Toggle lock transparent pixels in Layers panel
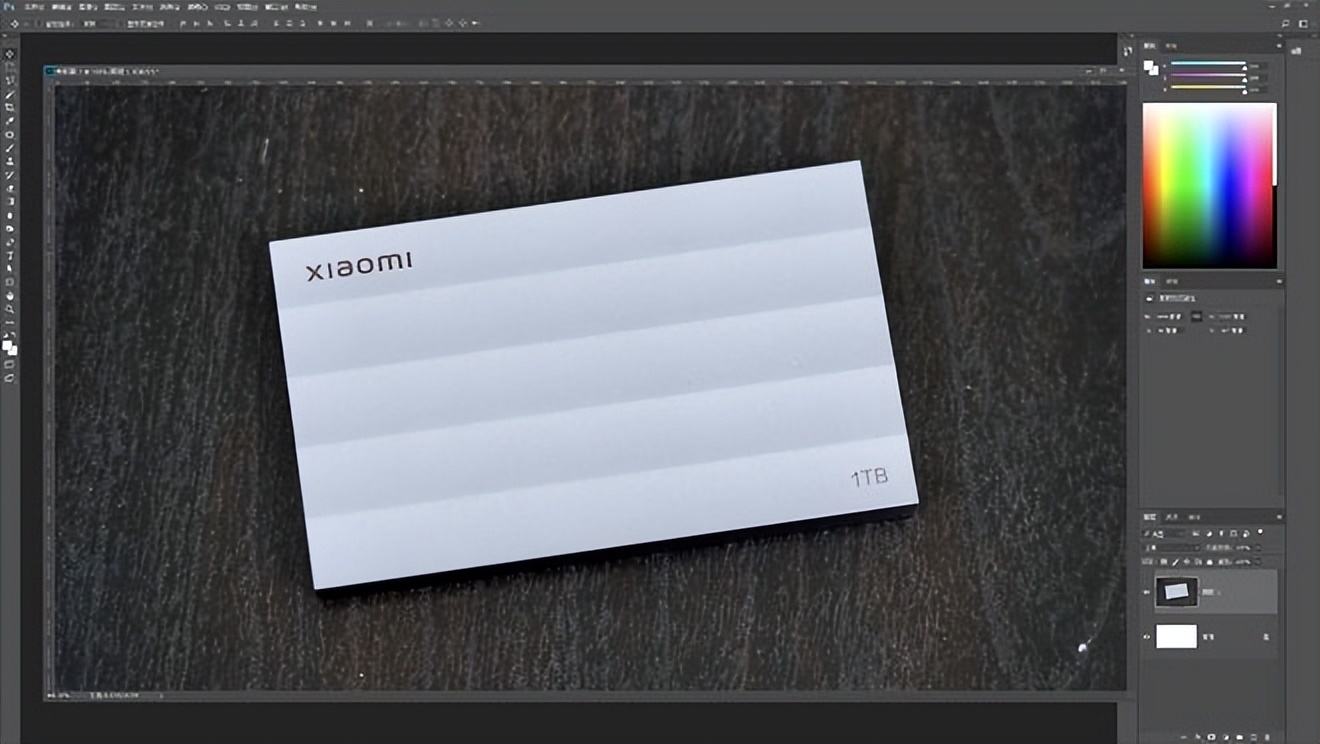Viewport: 1320px width, 744px height. coord(1163,562)
